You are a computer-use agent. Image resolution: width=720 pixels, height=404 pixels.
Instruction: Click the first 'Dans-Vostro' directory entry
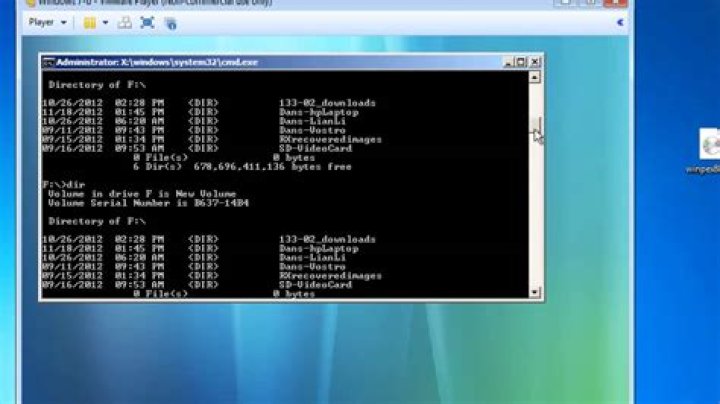click(312, 130)
